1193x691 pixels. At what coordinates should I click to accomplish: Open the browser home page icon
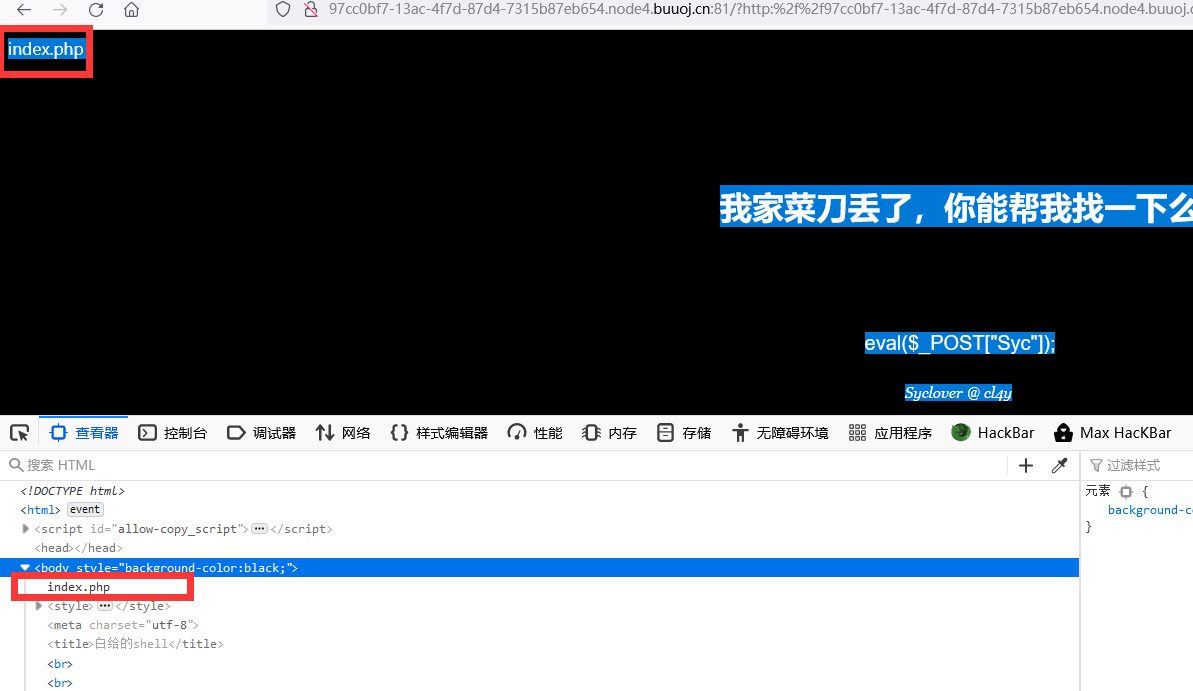tap(132, 10)
